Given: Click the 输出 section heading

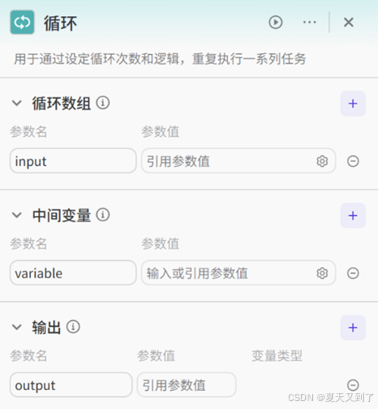Looking at the screenshot, I should tap(46, 327).
